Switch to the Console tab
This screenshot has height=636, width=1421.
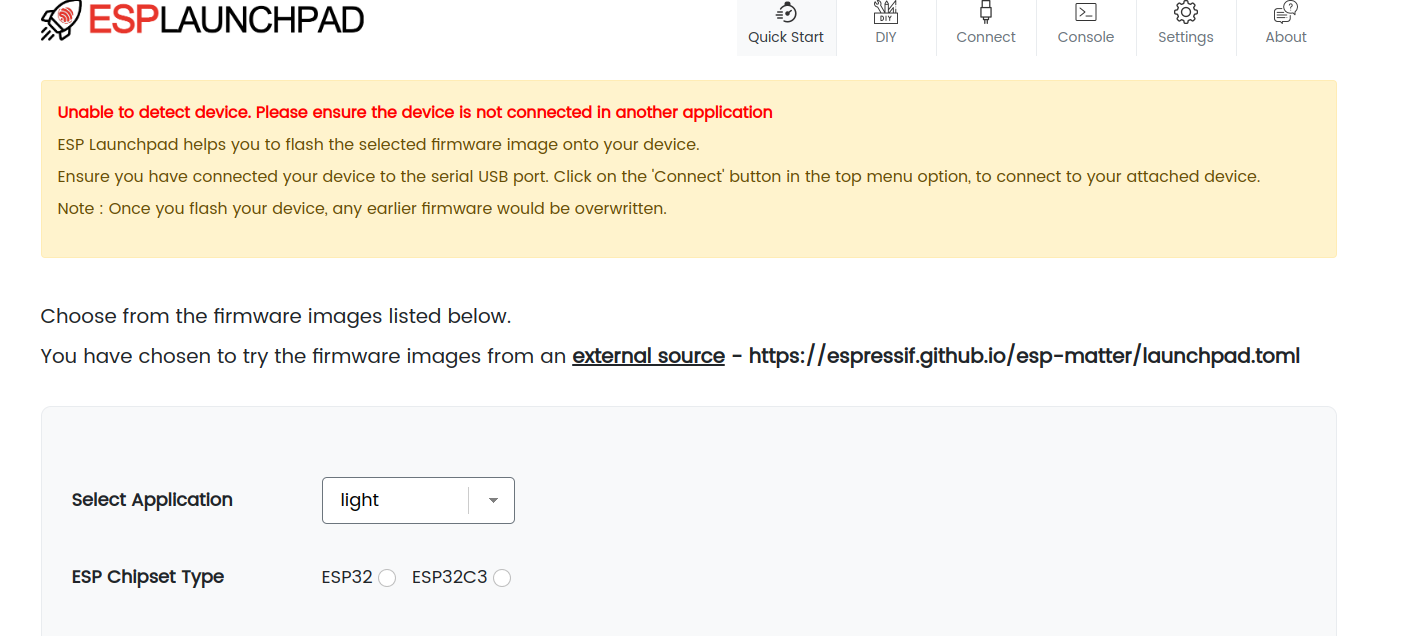pos(1086,27)
